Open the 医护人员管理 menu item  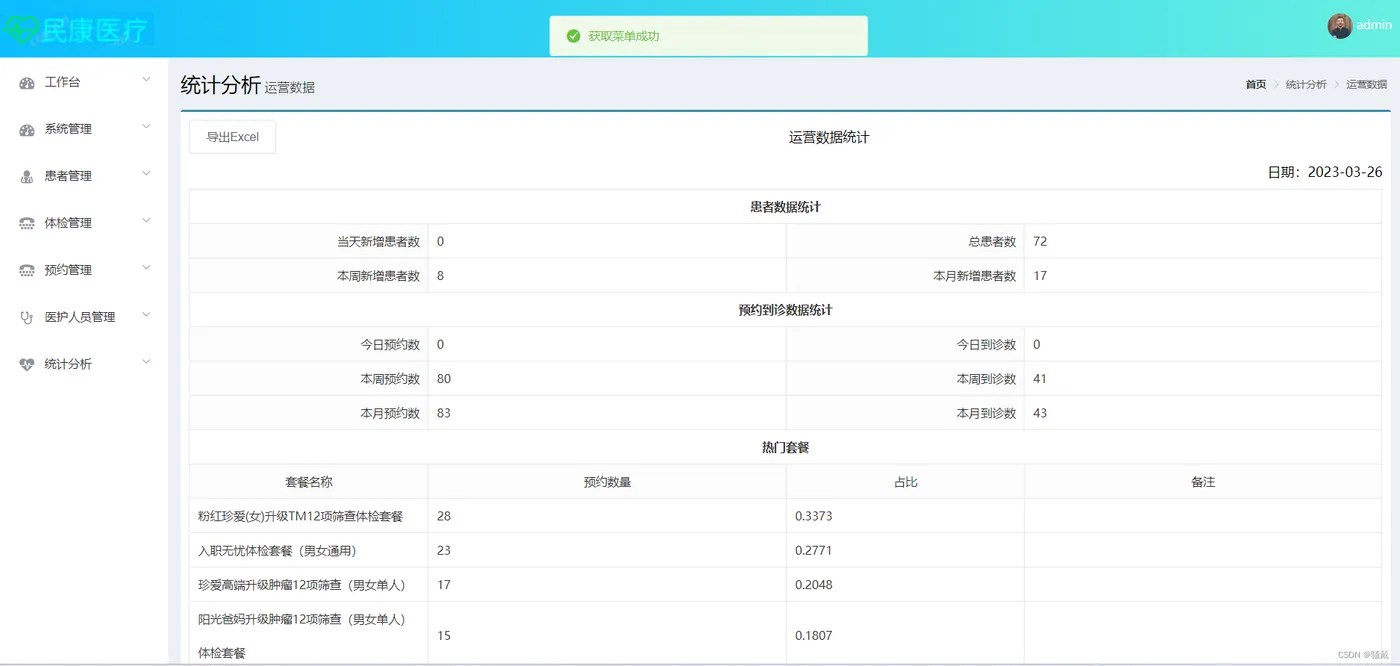pyautogui.click(x=84, y=317)
